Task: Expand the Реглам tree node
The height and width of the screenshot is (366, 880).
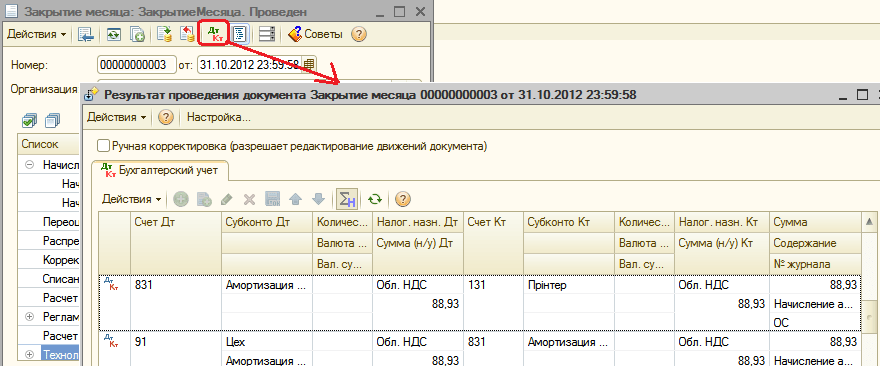Action: [30, 317]
